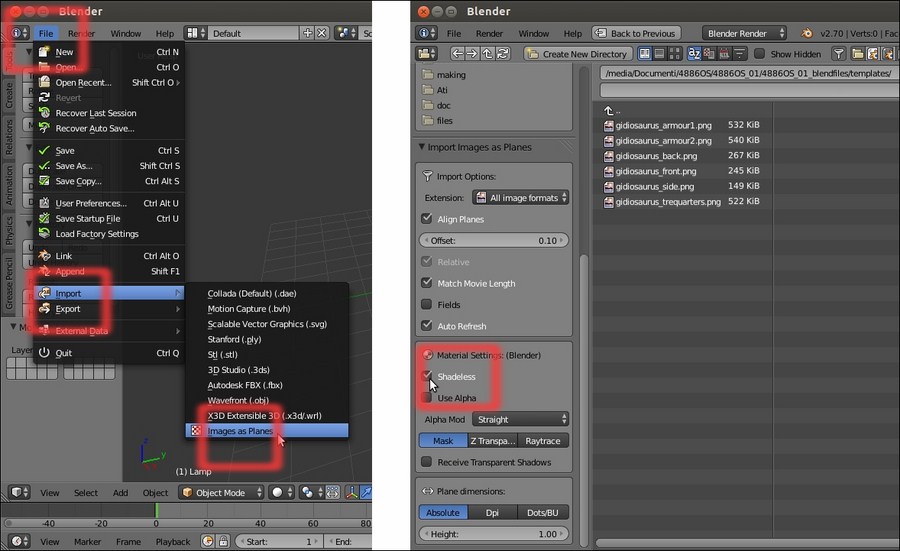
Task: Select Raytrace transparency option
Action: [543, 441]
